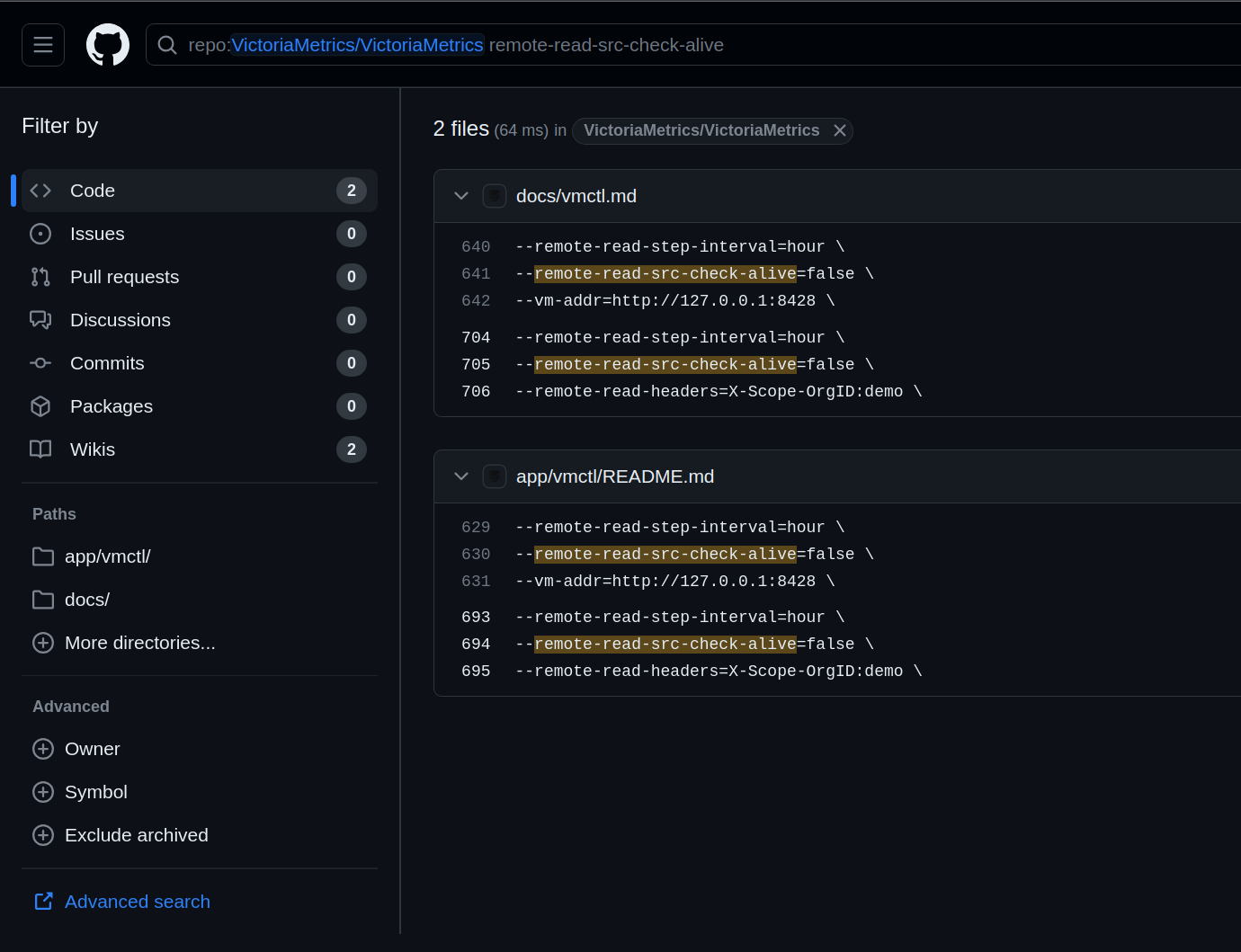Remove the VictoriaMetrics/VictoriaMetrics repository filter
The height and width of the screenshot is (952, 1241).
click(839, 130)
